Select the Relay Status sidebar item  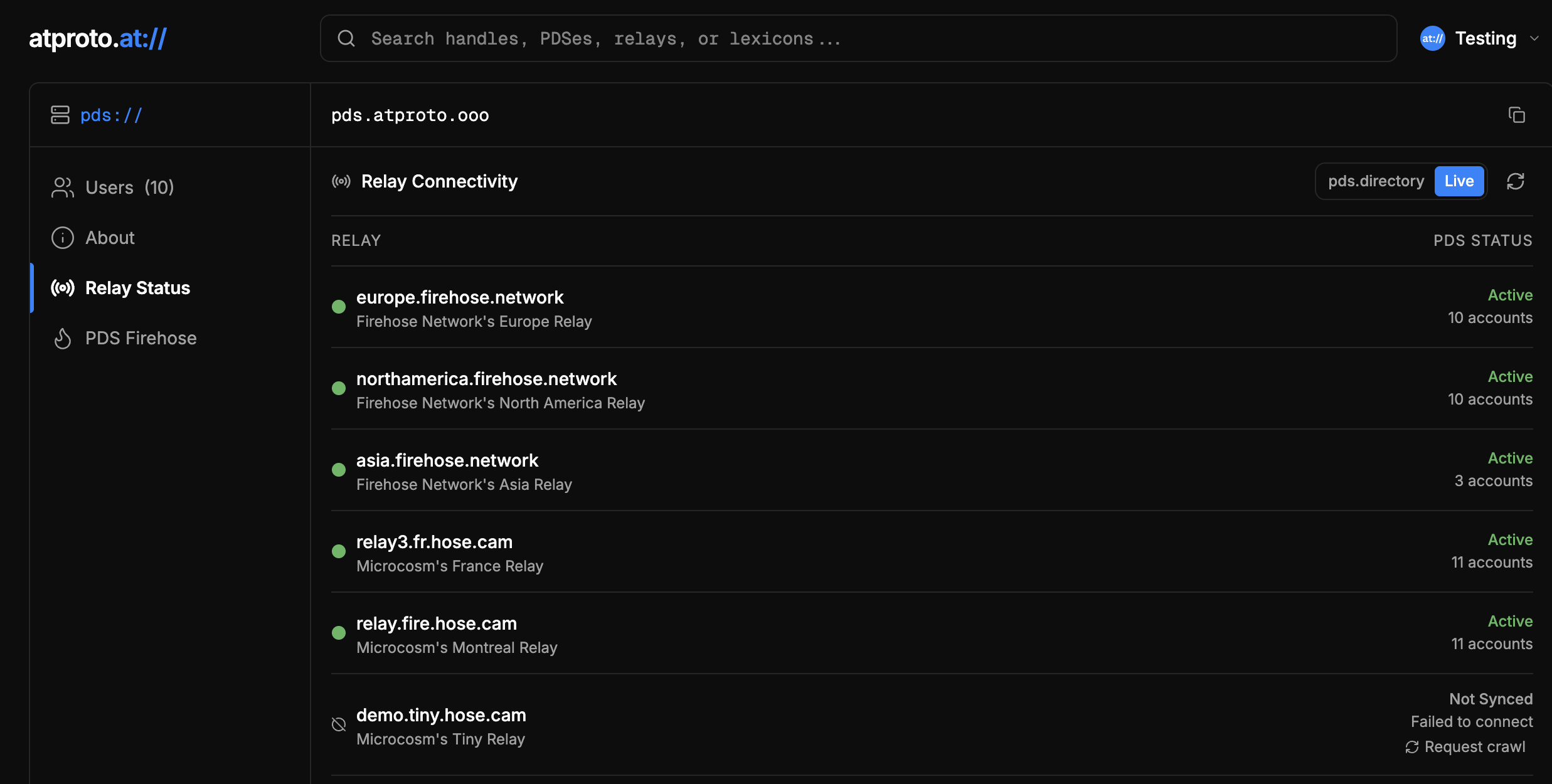(137, 288)
